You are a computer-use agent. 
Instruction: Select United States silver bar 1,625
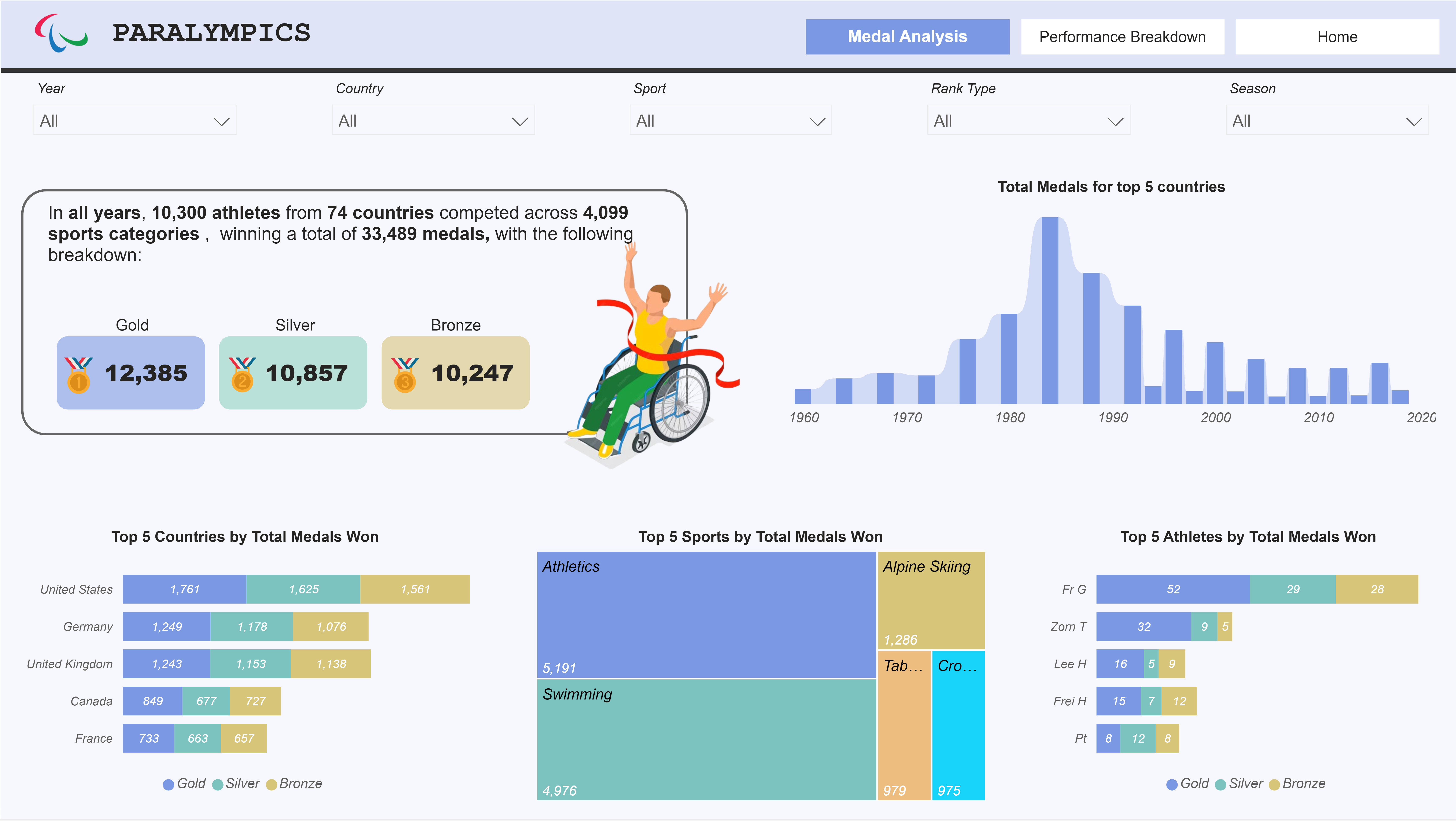click(303, 589)
